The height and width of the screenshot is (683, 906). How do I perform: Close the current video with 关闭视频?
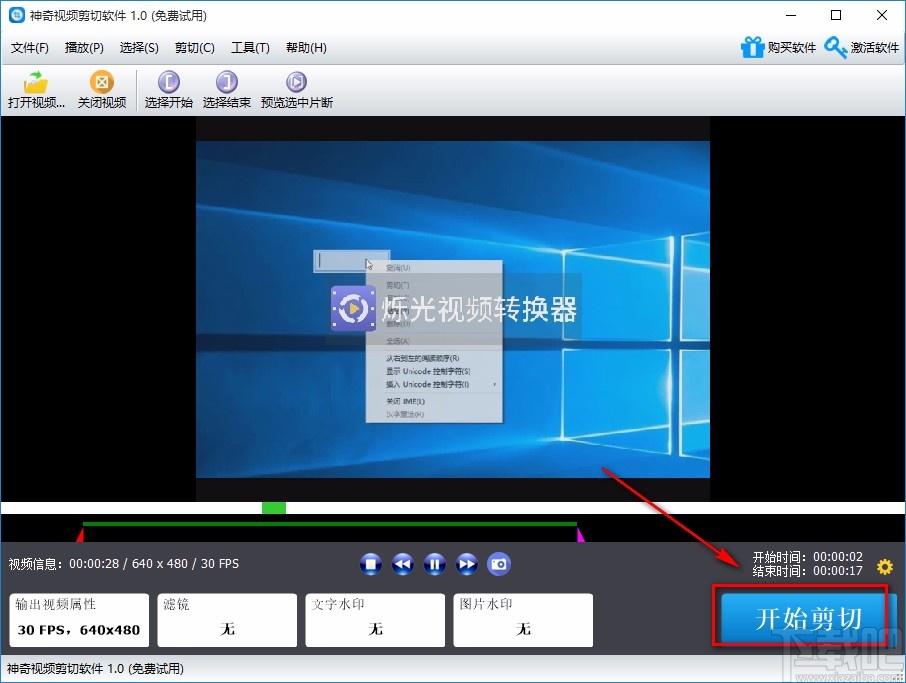coord(102,90)
